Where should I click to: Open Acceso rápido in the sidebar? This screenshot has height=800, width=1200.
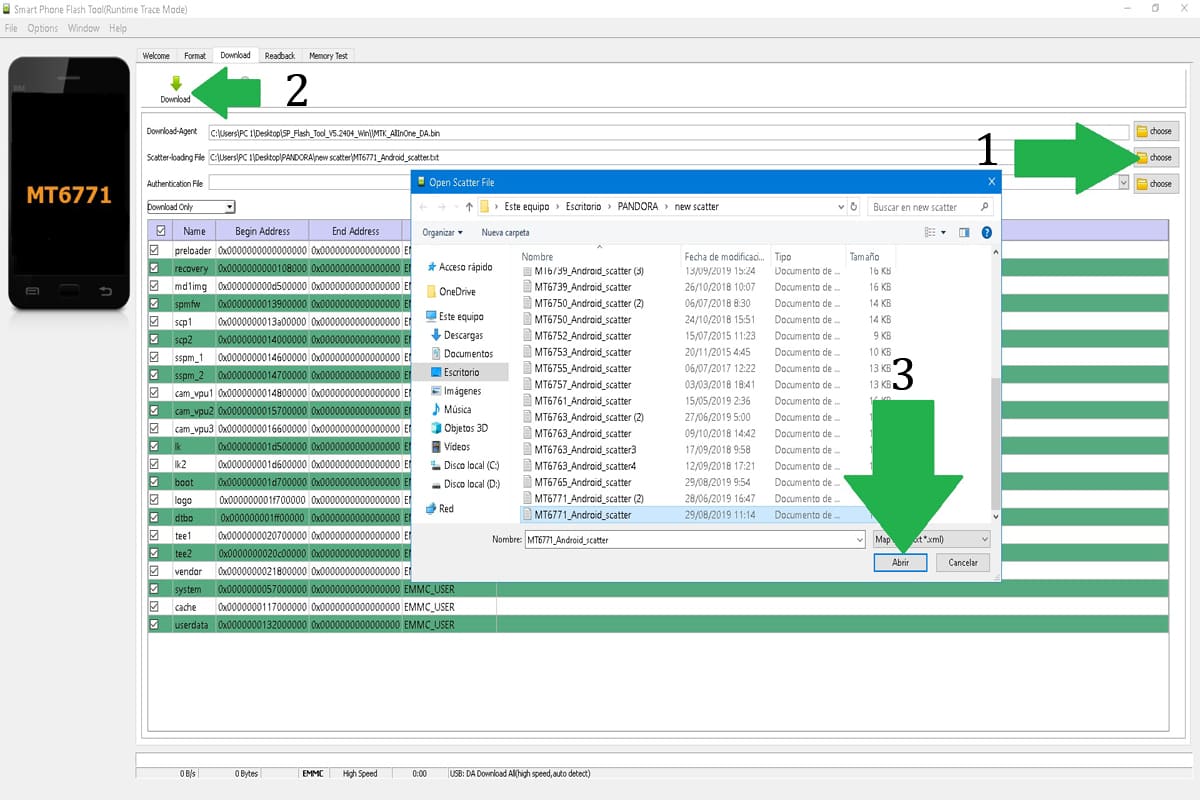point(459,267)
